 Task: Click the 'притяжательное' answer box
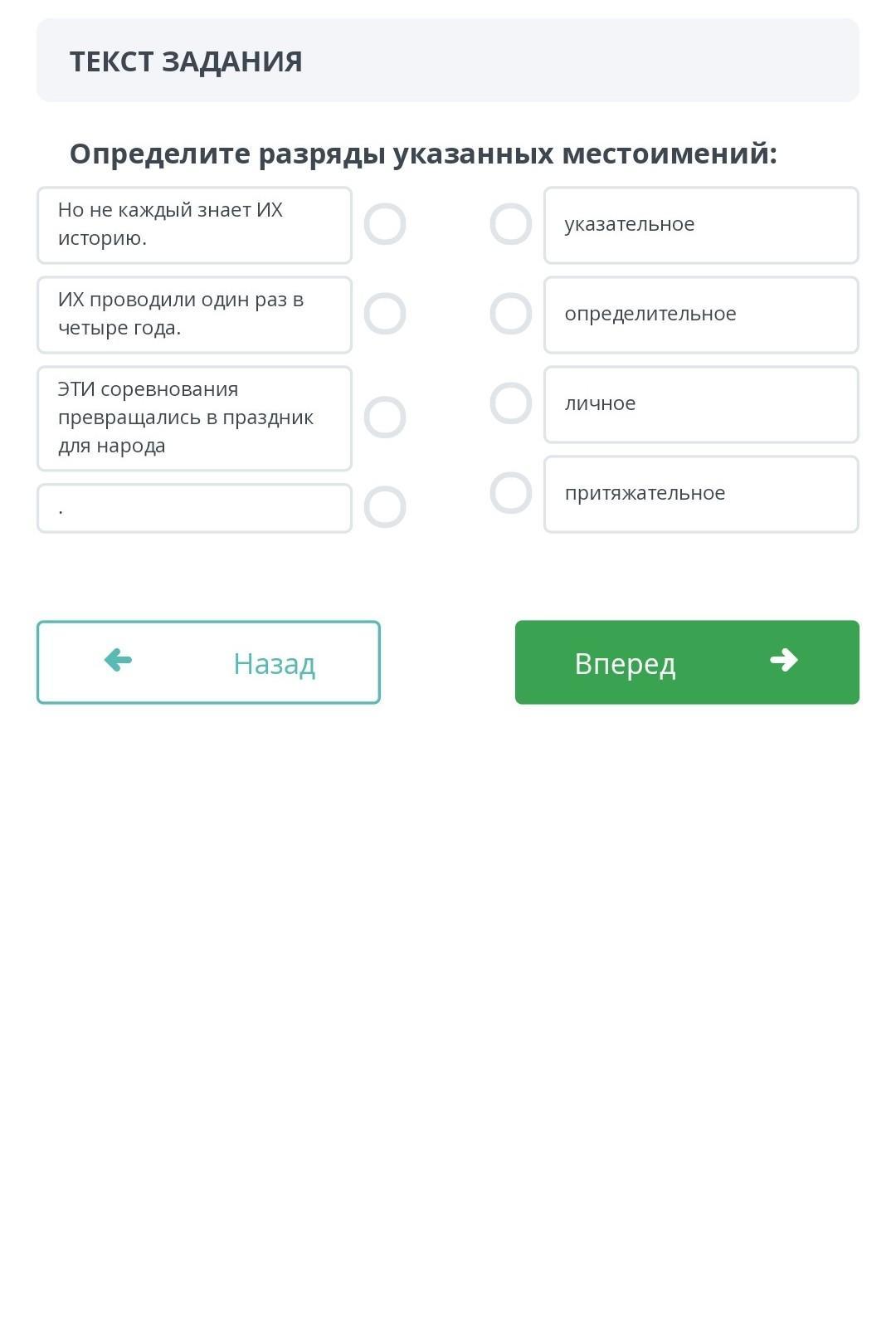click(x=700, y=494)
